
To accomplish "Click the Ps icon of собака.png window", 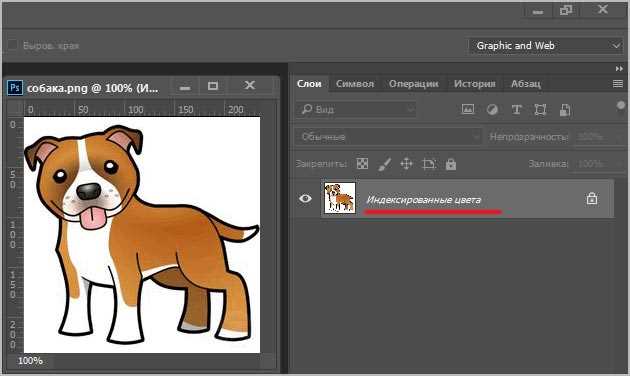I will point(15,87).
